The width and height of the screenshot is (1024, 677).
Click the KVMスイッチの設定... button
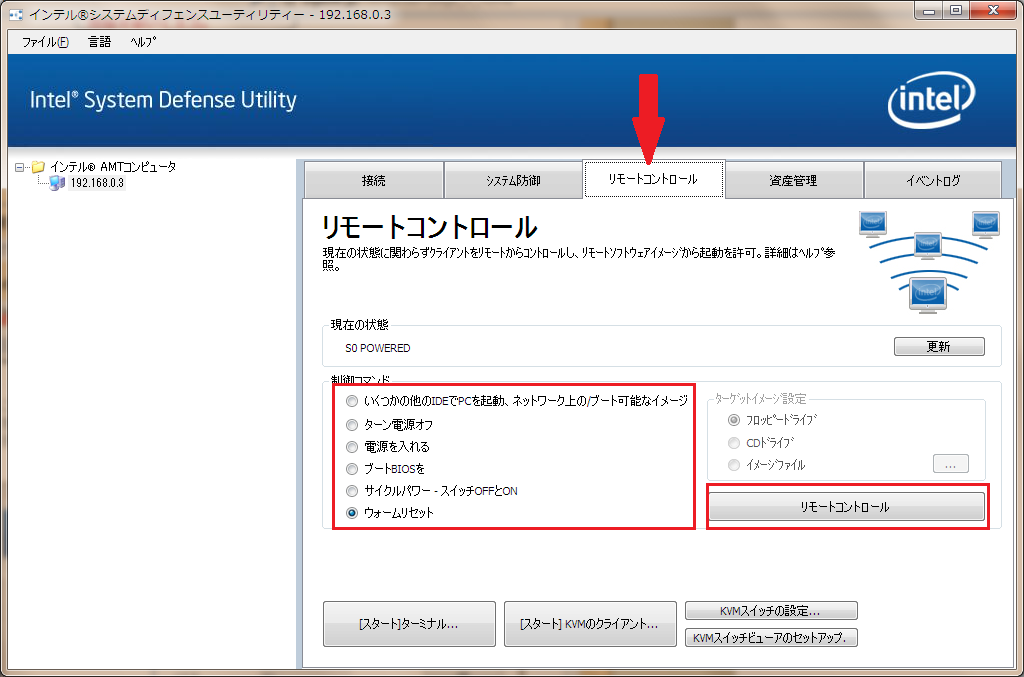coord(771,611)
